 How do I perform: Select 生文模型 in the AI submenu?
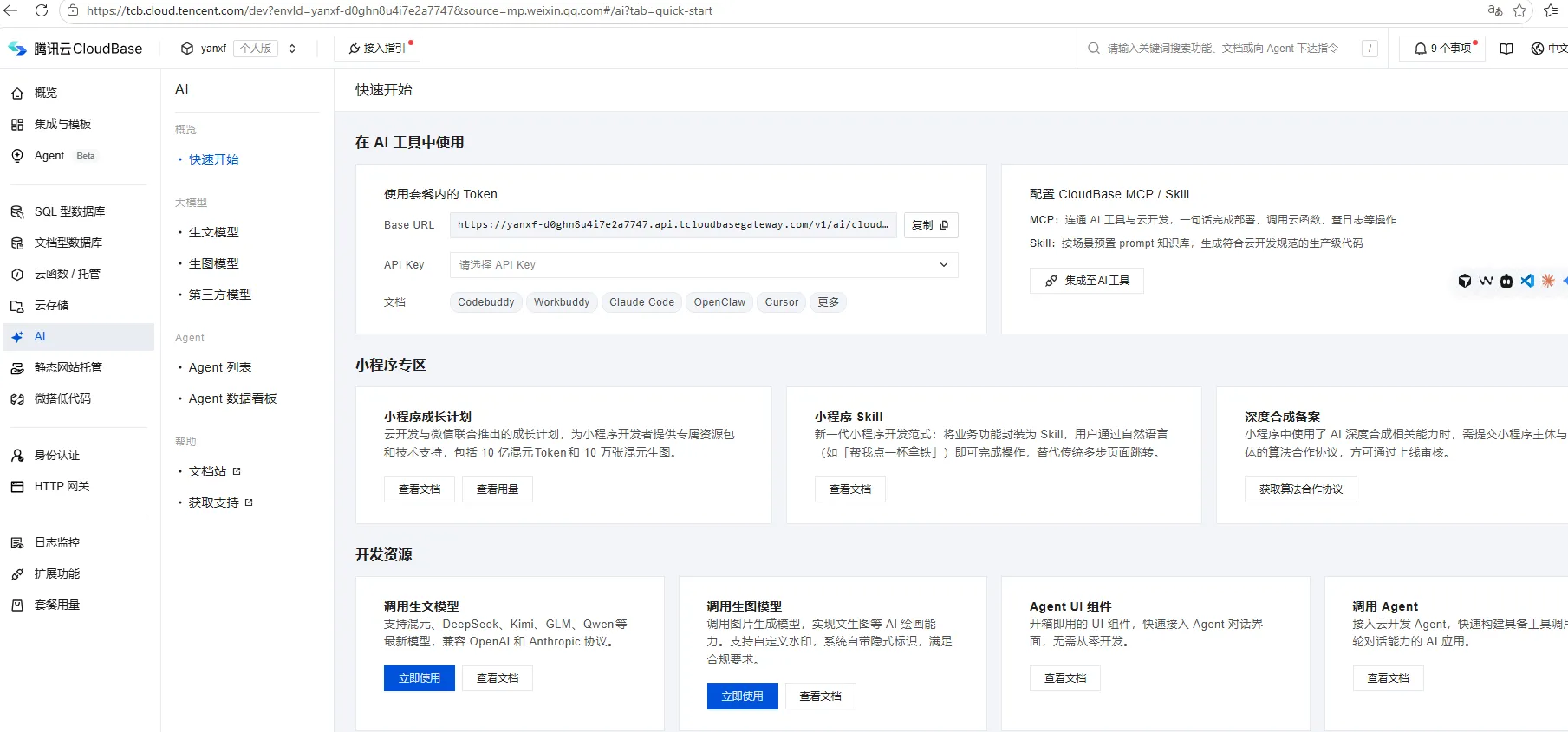[214, 232]
